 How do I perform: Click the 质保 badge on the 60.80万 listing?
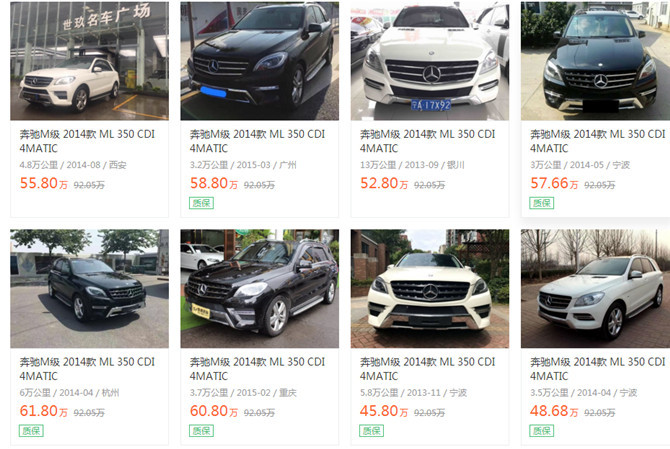[201, 431]
